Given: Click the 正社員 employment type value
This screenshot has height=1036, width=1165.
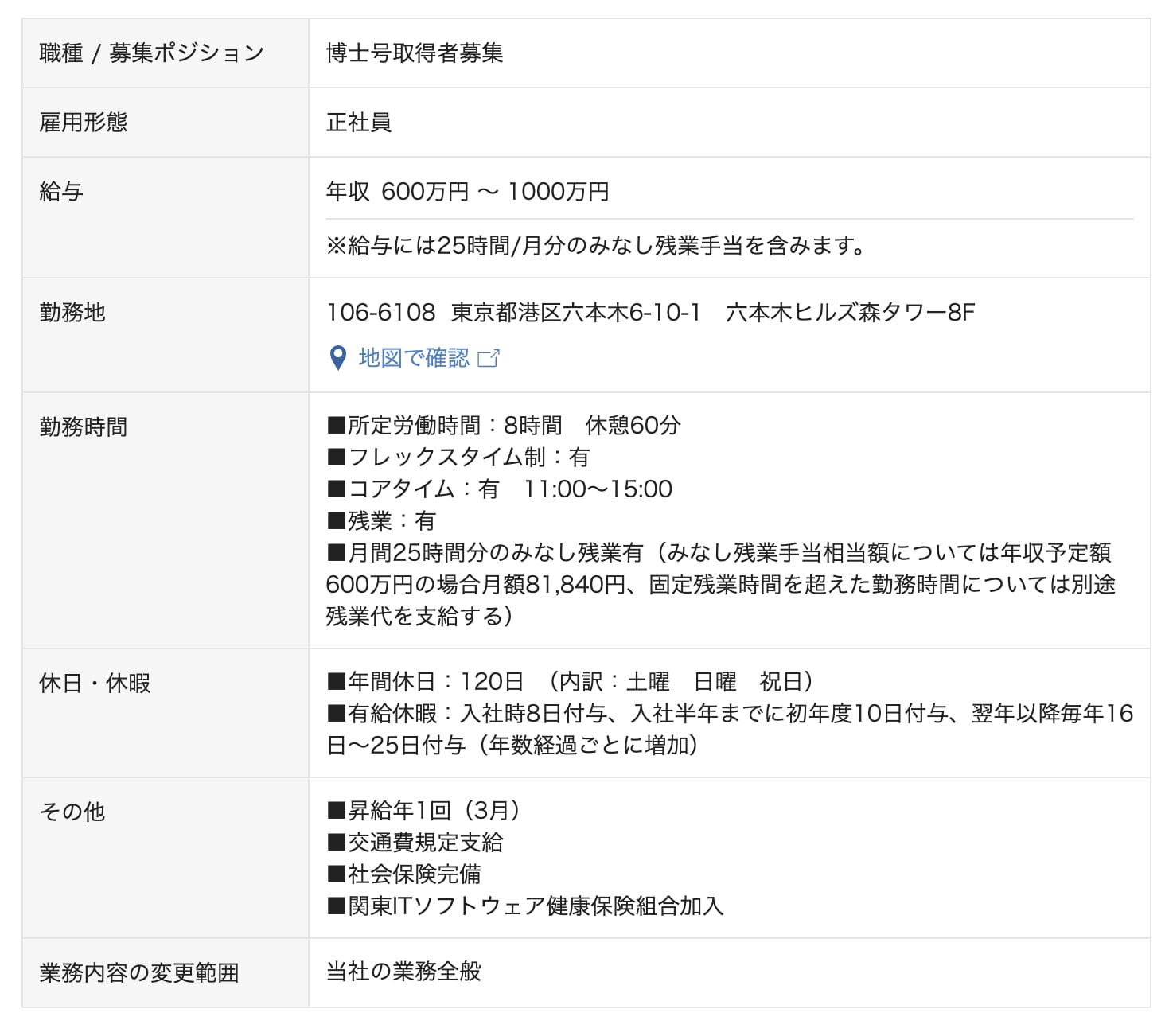Looking at the screenshot, I should pyautogui.click(x=358, y=123).
